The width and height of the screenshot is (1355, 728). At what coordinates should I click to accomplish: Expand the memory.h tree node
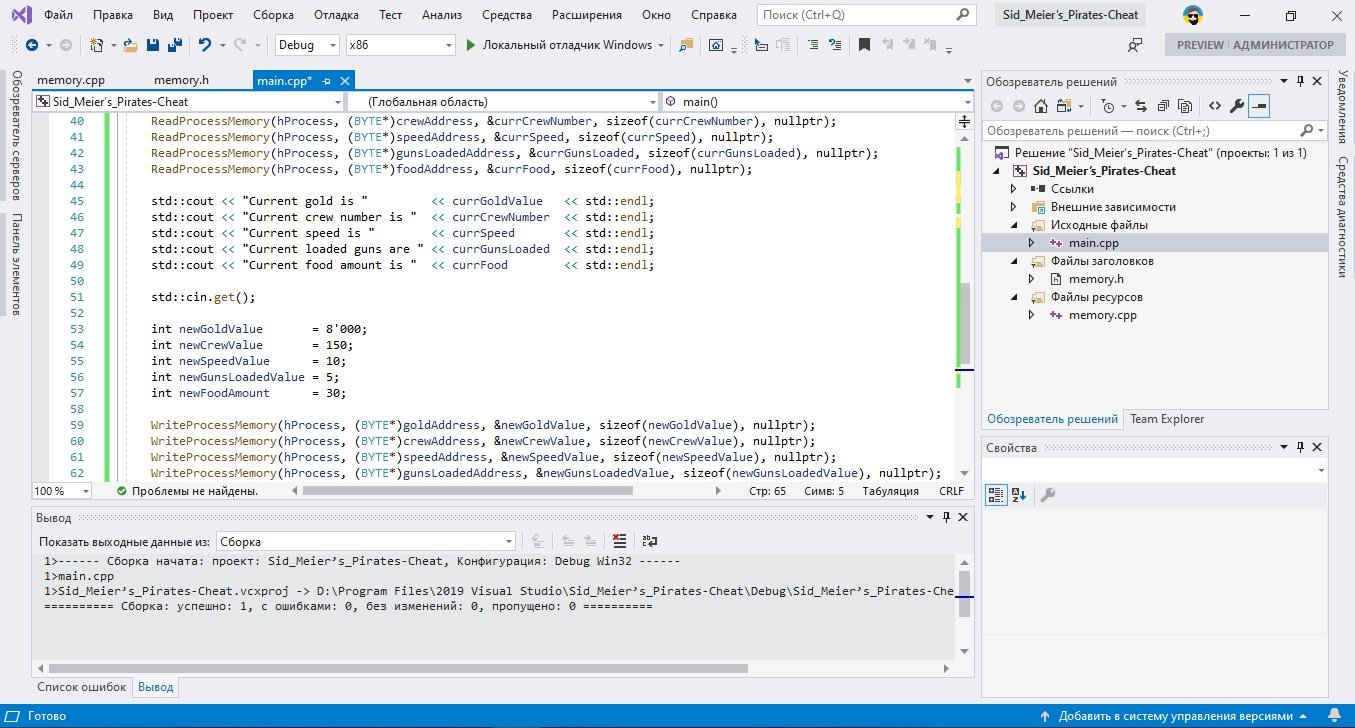tap(1031, 279)
